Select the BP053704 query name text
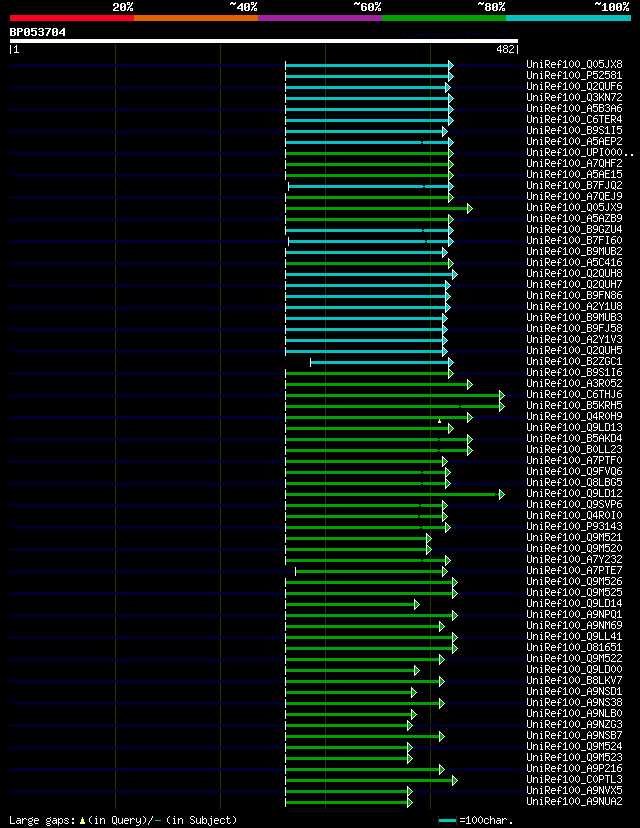 (37, 32)
